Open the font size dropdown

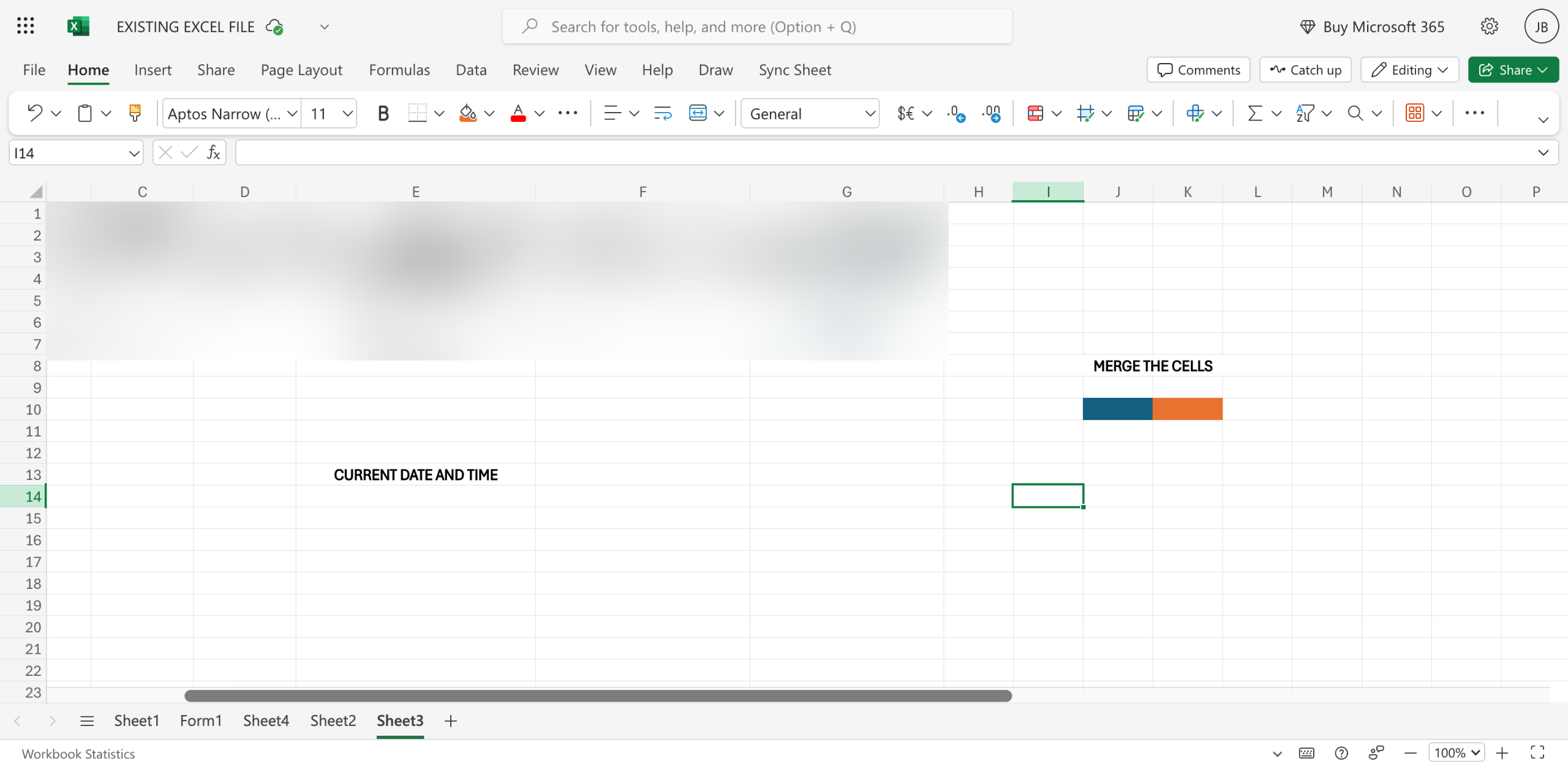(347, 113)
